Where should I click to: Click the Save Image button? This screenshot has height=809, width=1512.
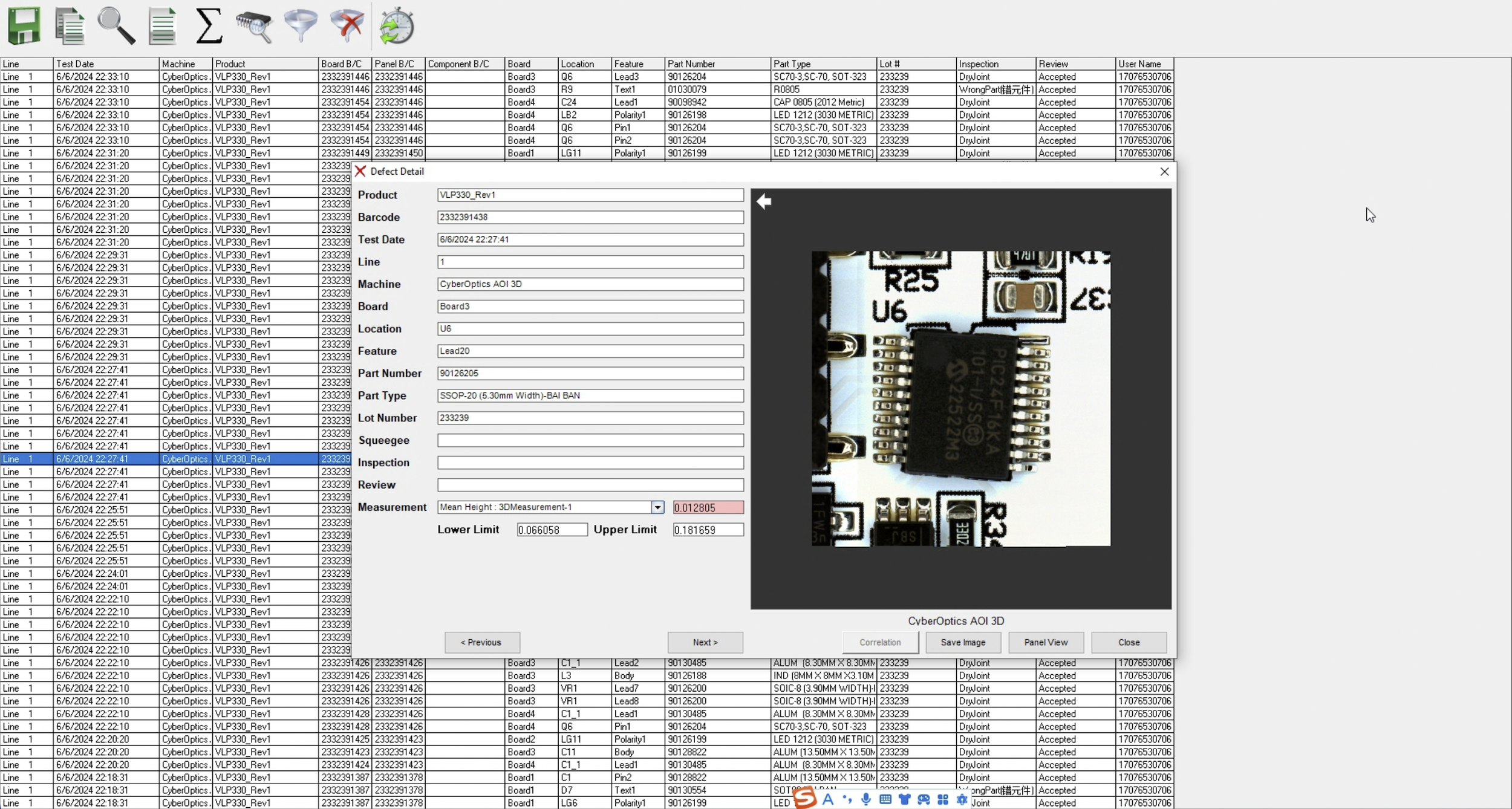click(x=963, y=642)
